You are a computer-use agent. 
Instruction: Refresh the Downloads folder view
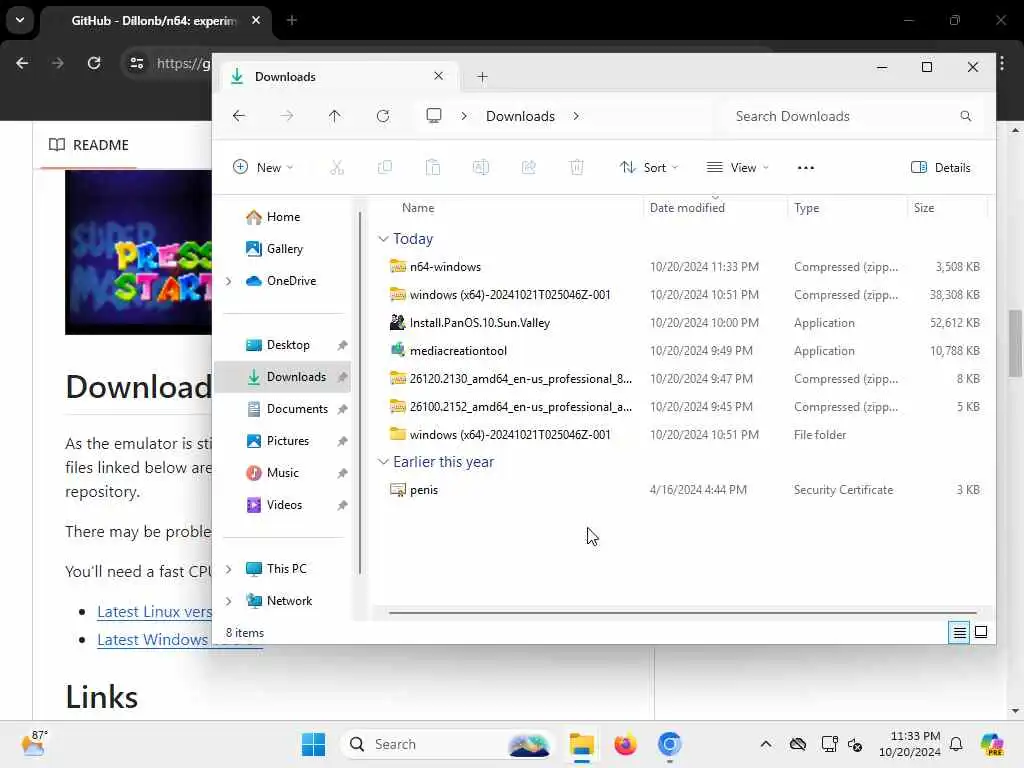[383, 116]
